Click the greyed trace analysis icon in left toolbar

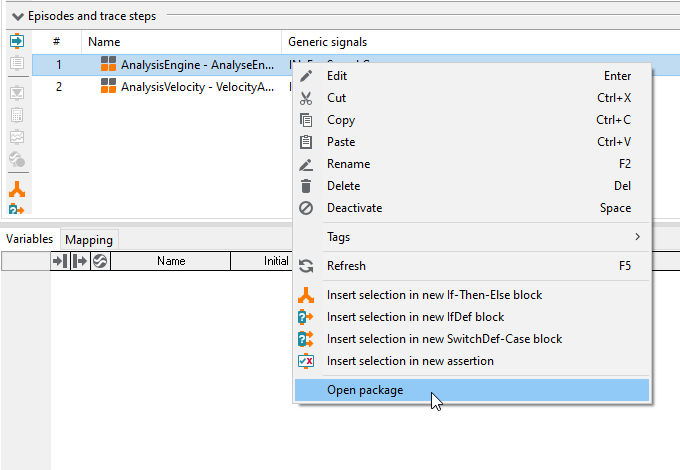point(17,137)
